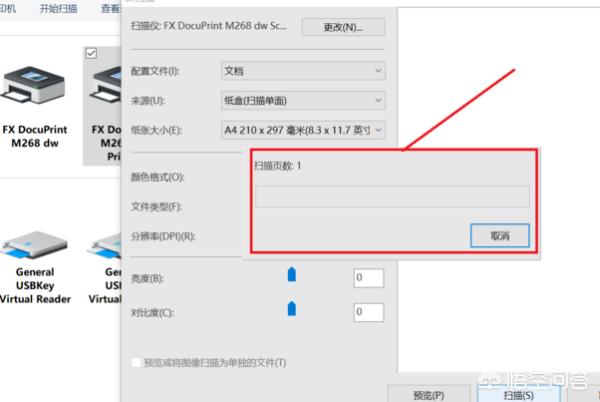
Task: Expand the 来源 dropdown showing 纸盒(扫描单面)
Action: tap(303, 100)
